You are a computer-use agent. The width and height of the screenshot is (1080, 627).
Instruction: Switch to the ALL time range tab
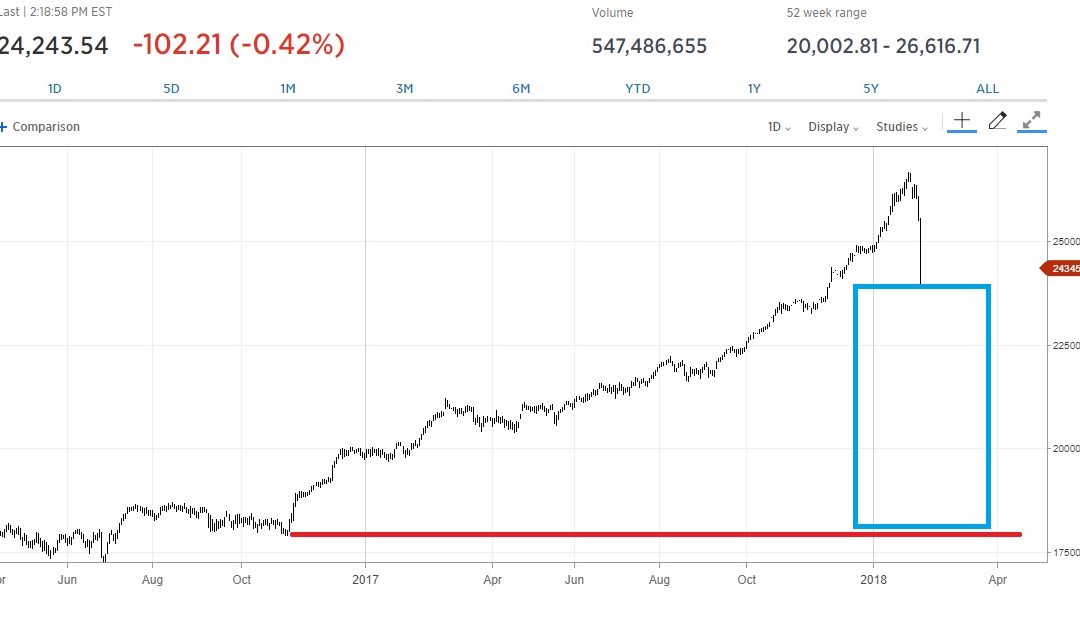(x=987, y=88)
